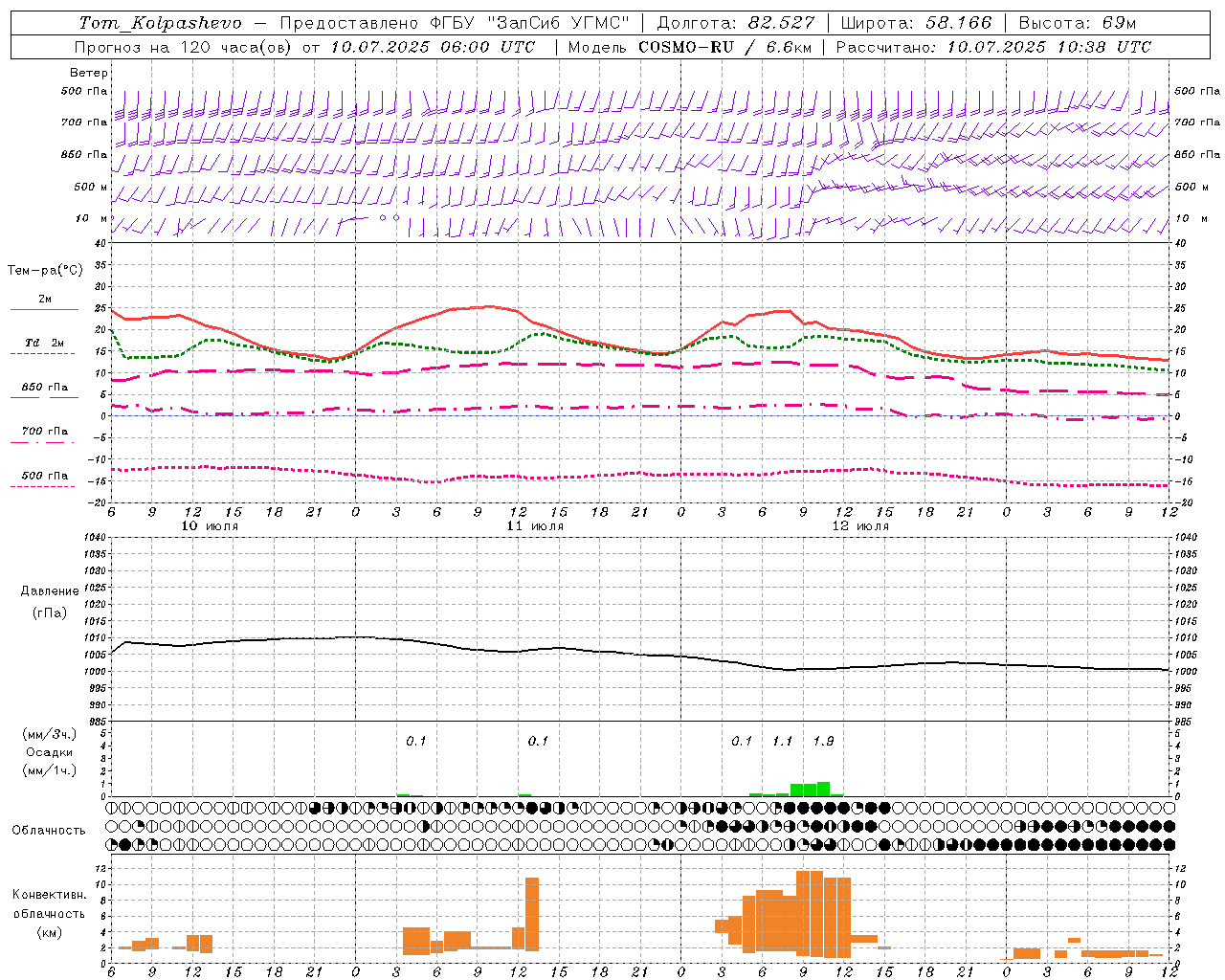Click the 850 гПа temperature legend entry
The image size is (1225, 980).
[x=45, y=388]
